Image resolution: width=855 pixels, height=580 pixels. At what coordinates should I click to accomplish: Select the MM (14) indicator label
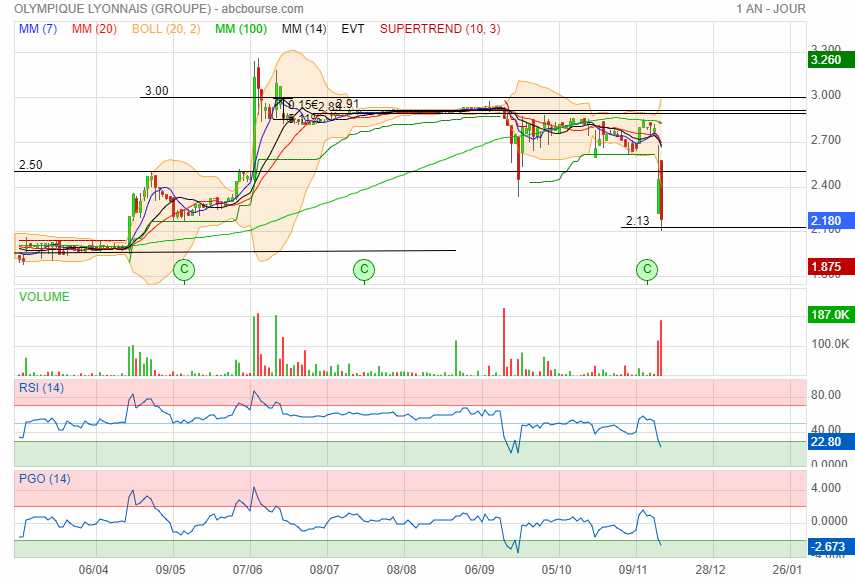[x=304, y=29]
